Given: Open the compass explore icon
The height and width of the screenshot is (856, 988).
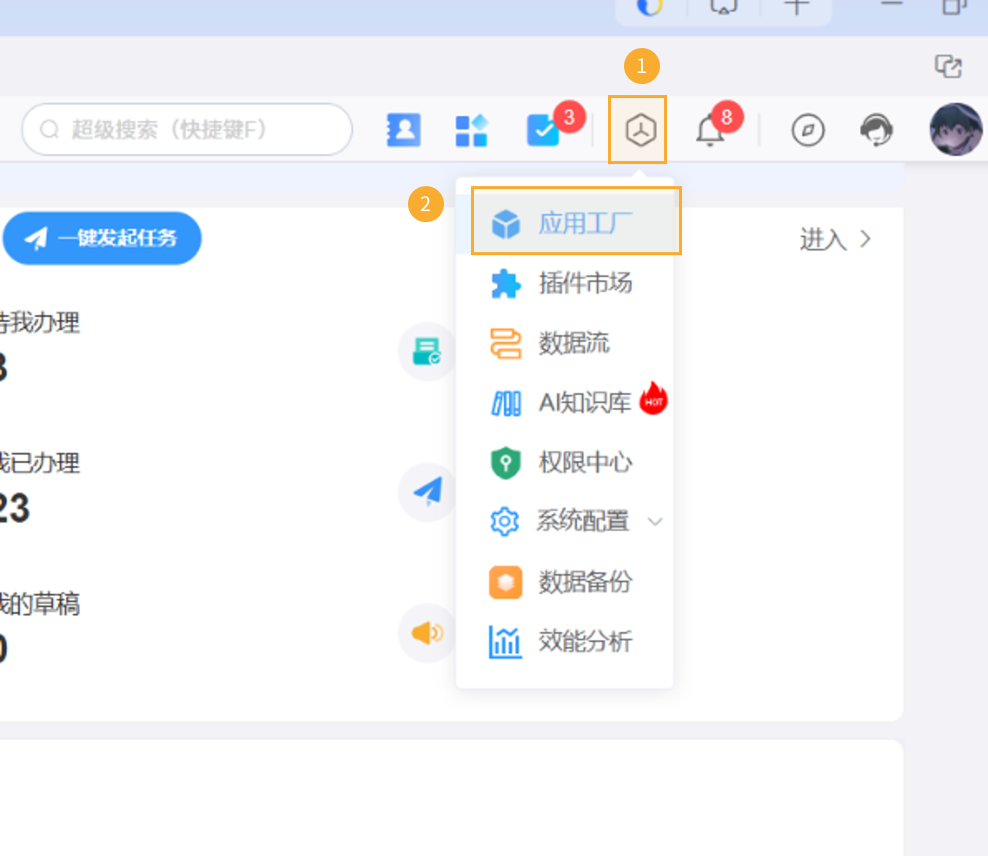Looking at the screenshot, I should pyautogui.click(x=808, y=130).
